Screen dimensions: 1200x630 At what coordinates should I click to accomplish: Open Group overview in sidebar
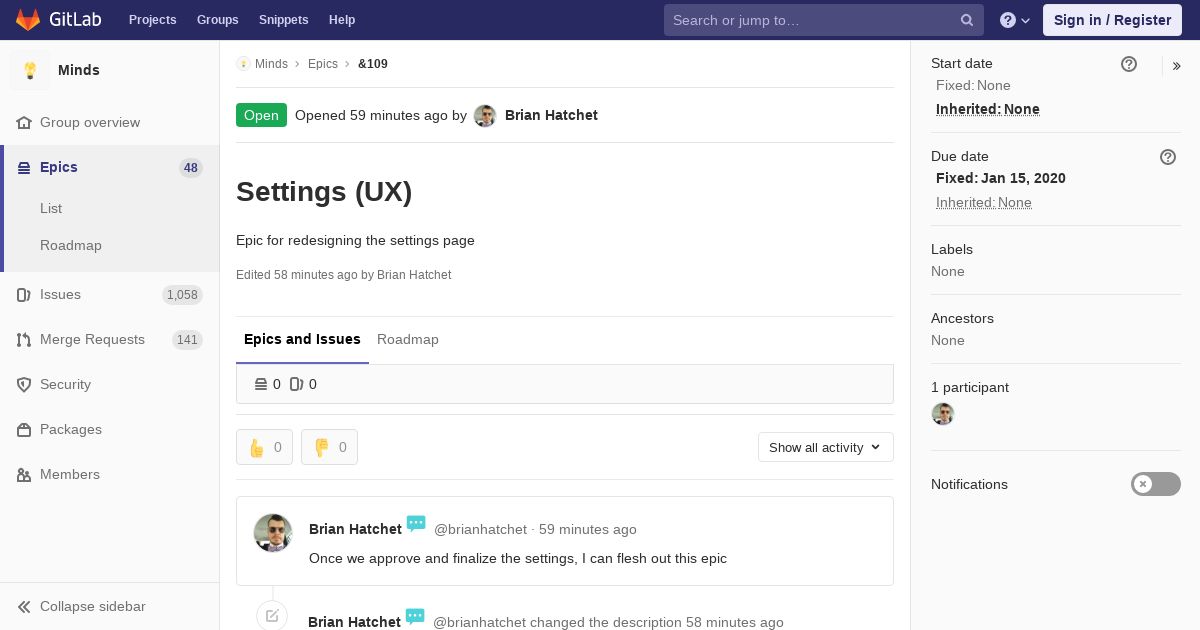coord(90,122)
